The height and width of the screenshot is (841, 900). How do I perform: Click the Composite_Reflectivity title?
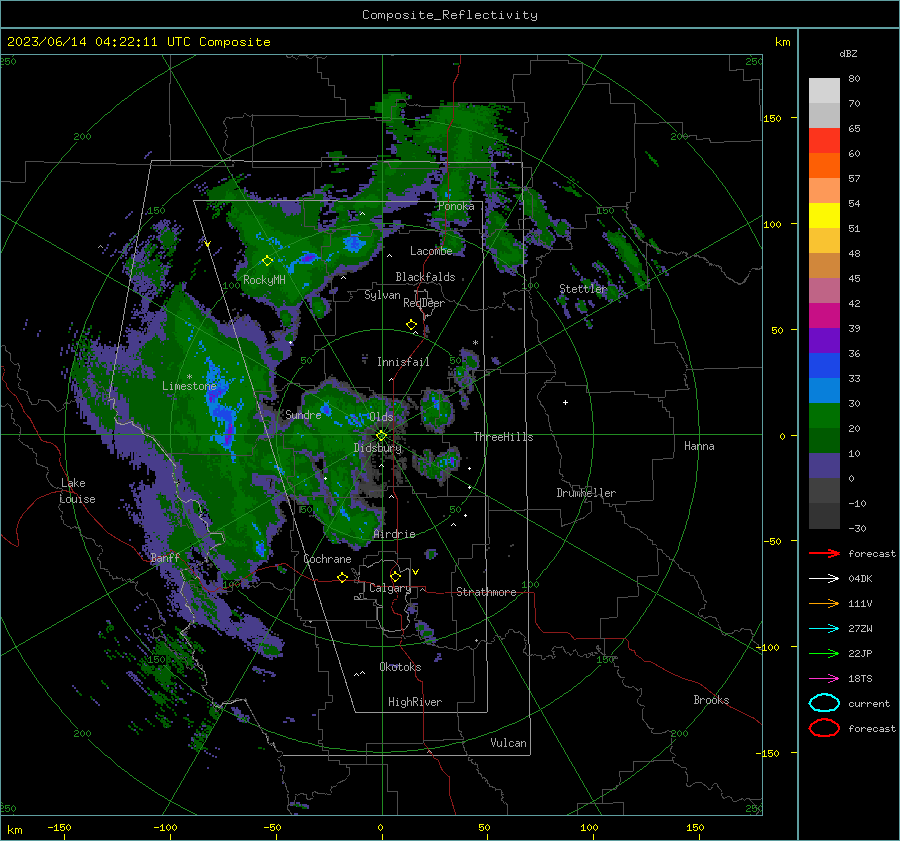[x=450, y=15]
